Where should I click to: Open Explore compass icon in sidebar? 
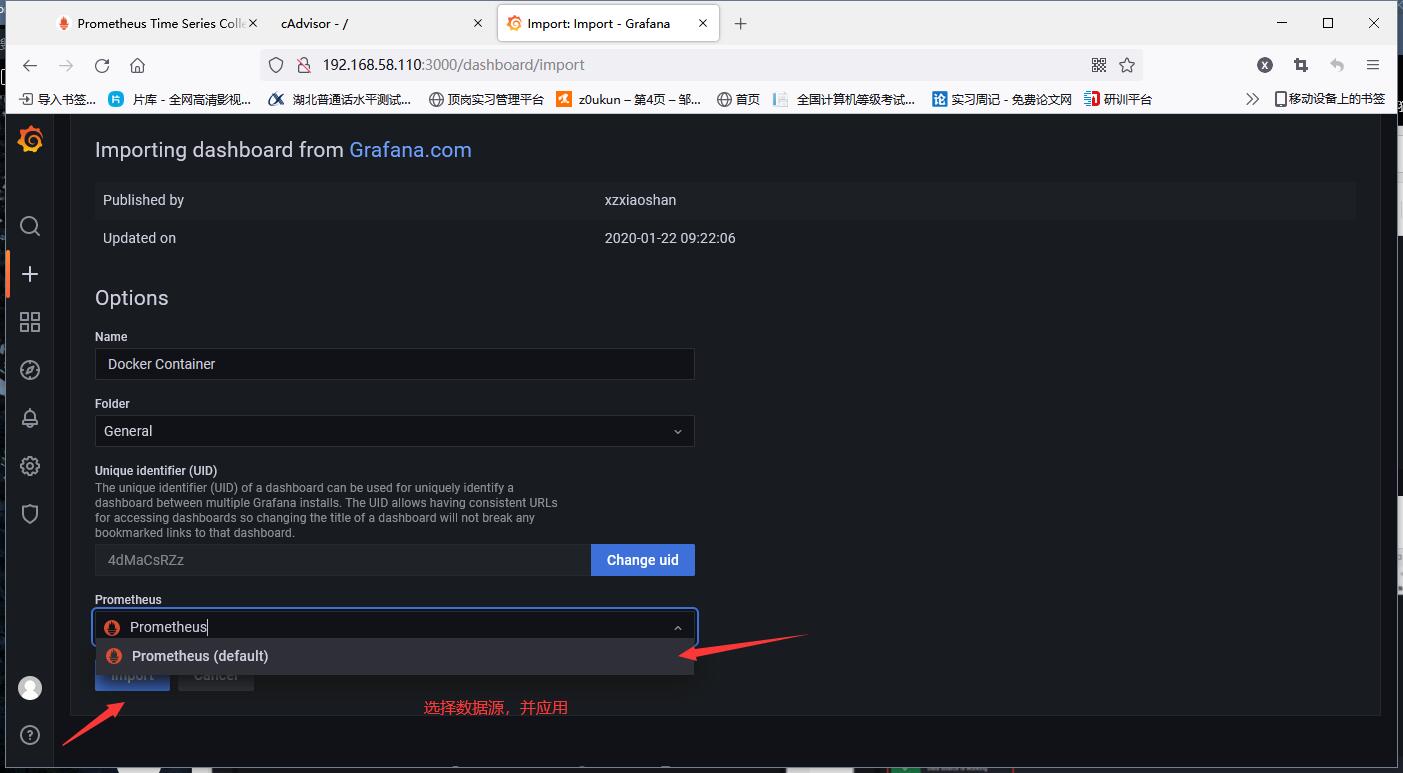pos(30,370)
